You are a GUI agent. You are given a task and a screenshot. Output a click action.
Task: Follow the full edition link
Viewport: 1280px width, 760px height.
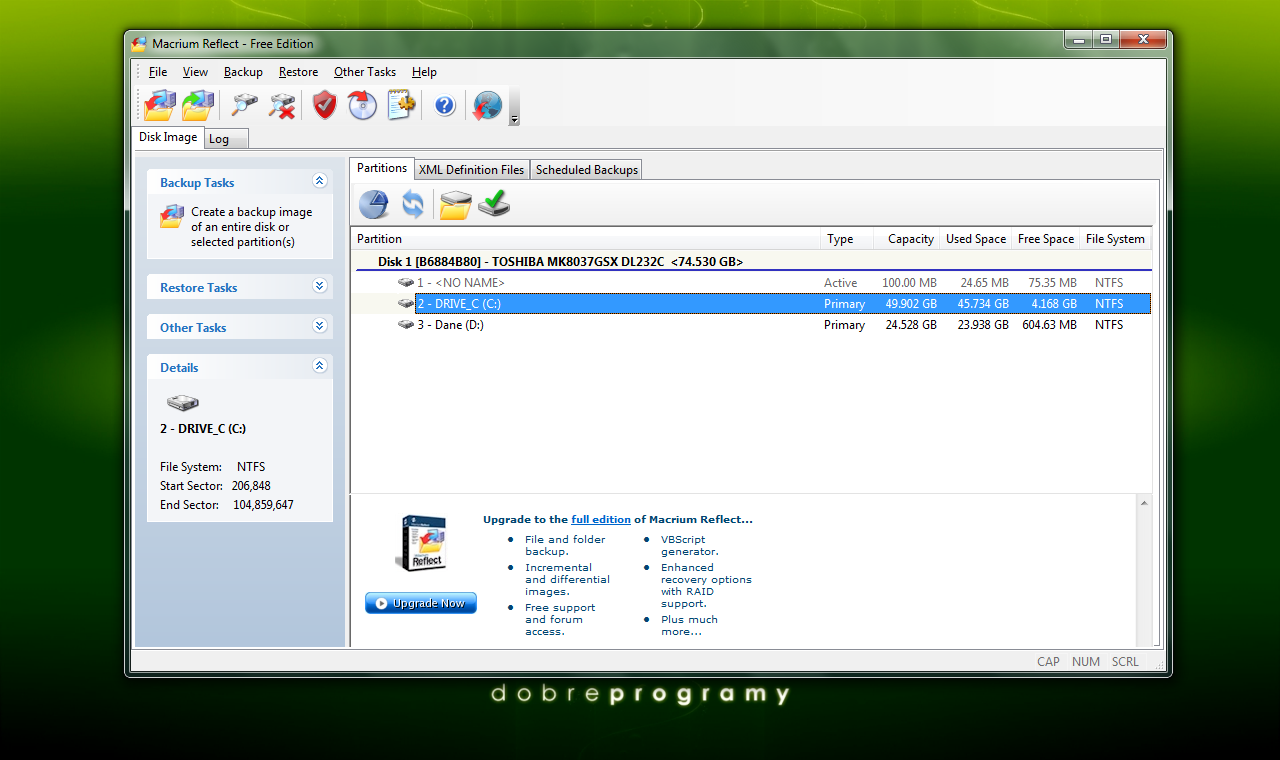tap(601, 520)
